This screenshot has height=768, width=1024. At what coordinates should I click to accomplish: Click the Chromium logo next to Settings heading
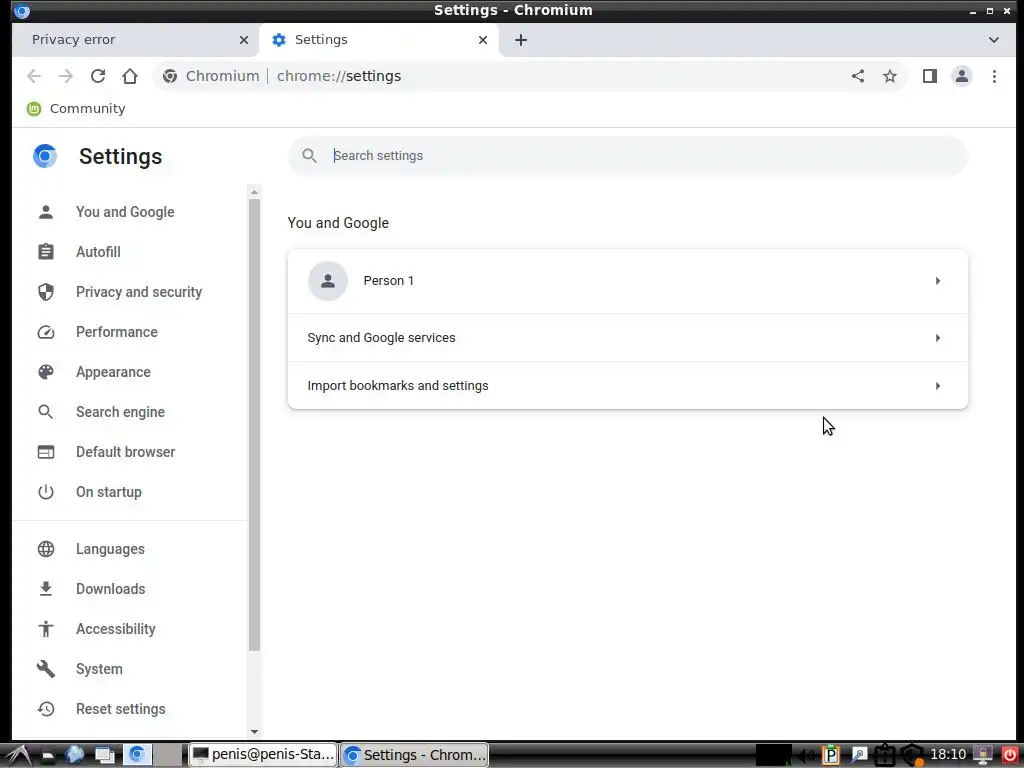tap(45, 156)
